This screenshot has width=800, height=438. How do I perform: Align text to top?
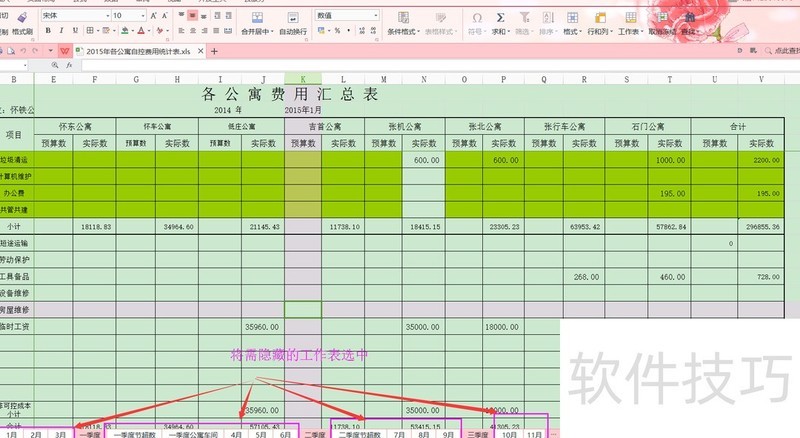coord(181,16)
